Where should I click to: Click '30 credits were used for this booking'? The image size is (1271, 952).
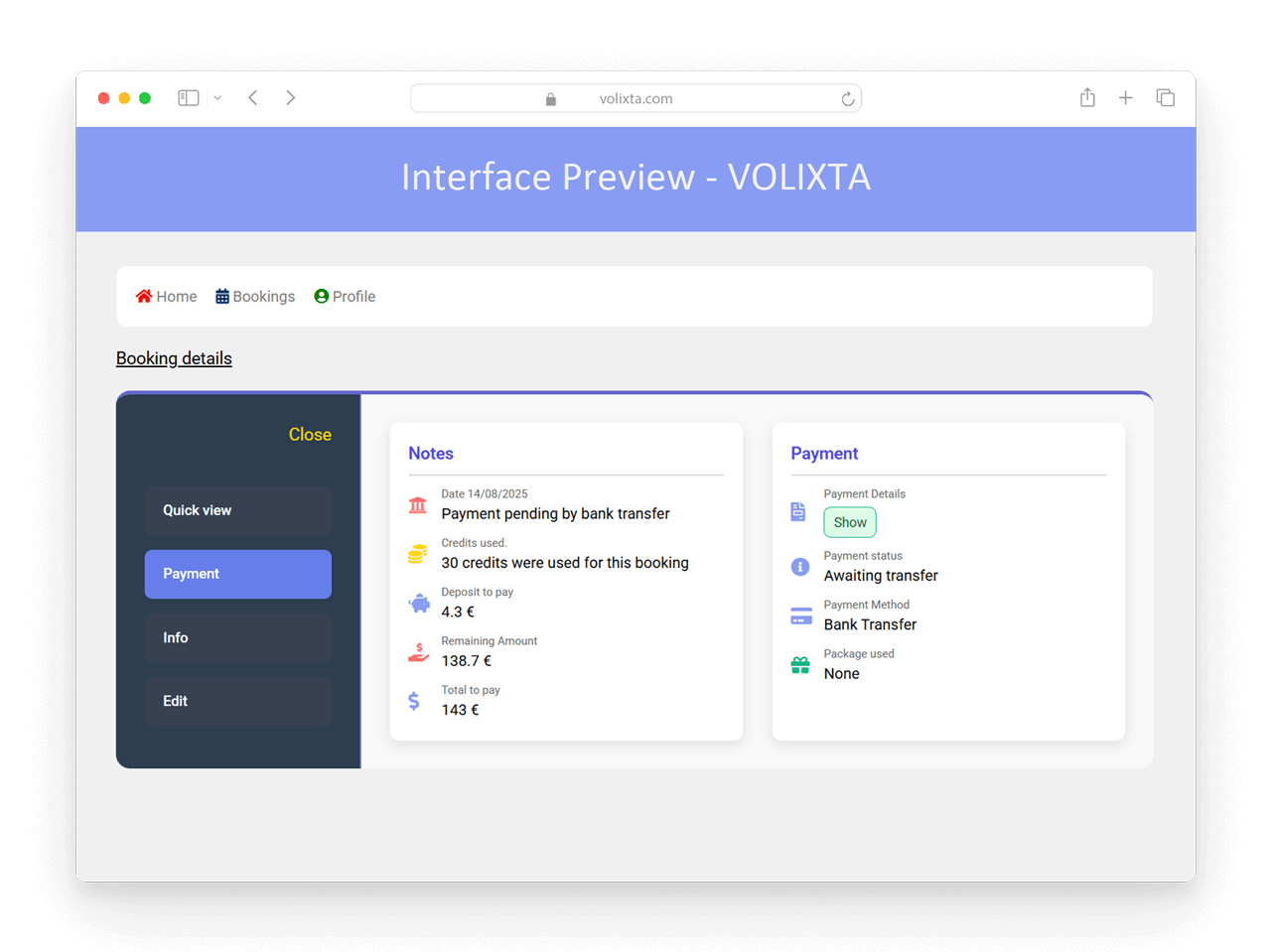[565, 563]
